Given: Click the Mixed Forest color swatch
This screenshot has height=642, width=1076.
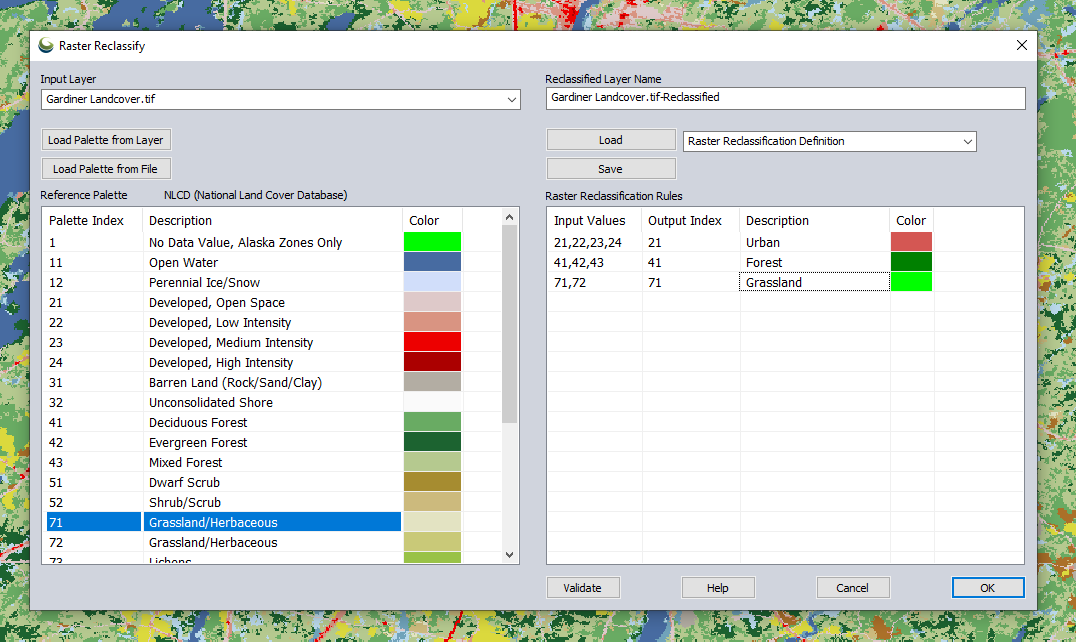Looking at the screenshot, I should click(432, 462).
